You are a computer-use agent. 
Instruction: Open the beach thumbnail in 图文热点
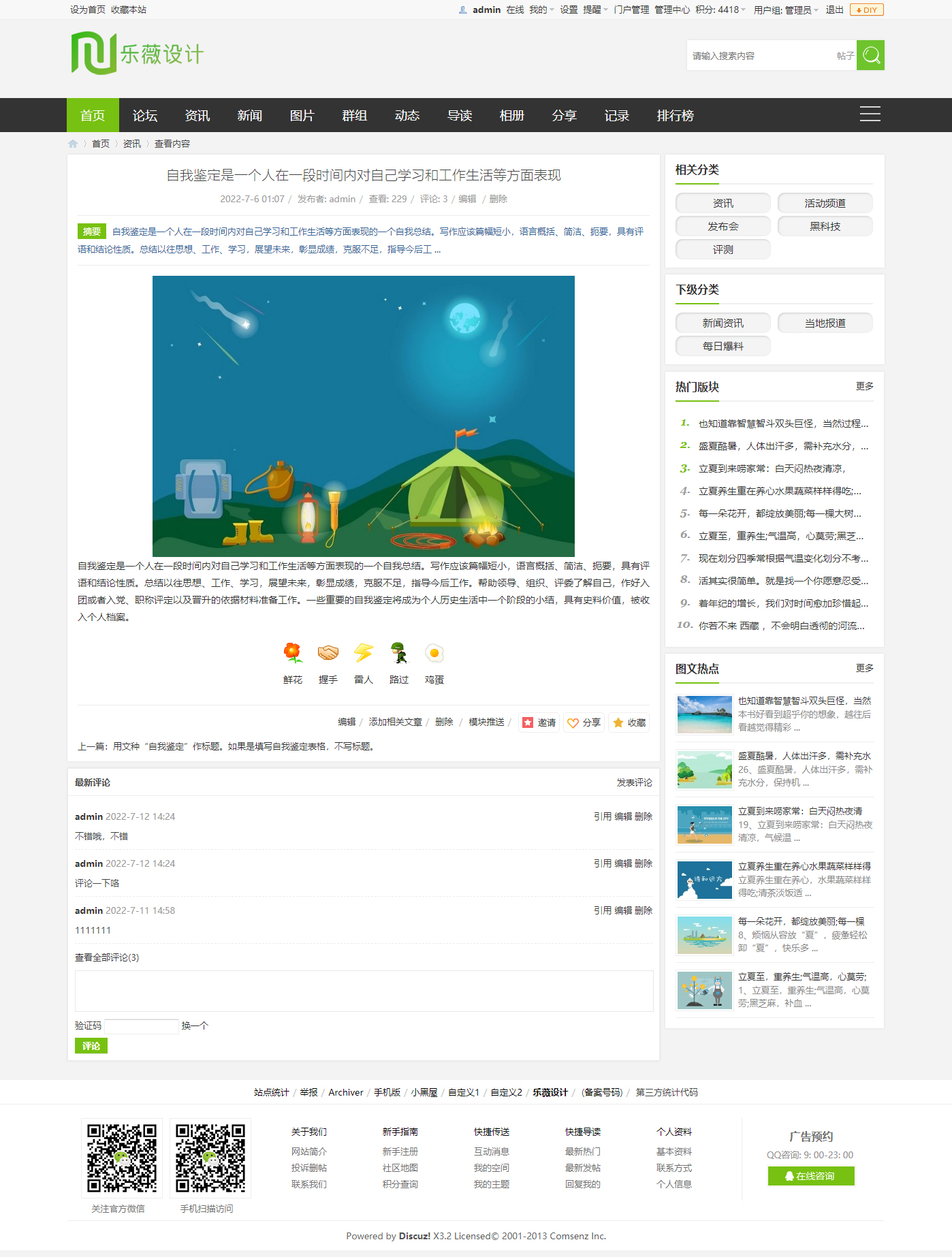pos(704,714)
